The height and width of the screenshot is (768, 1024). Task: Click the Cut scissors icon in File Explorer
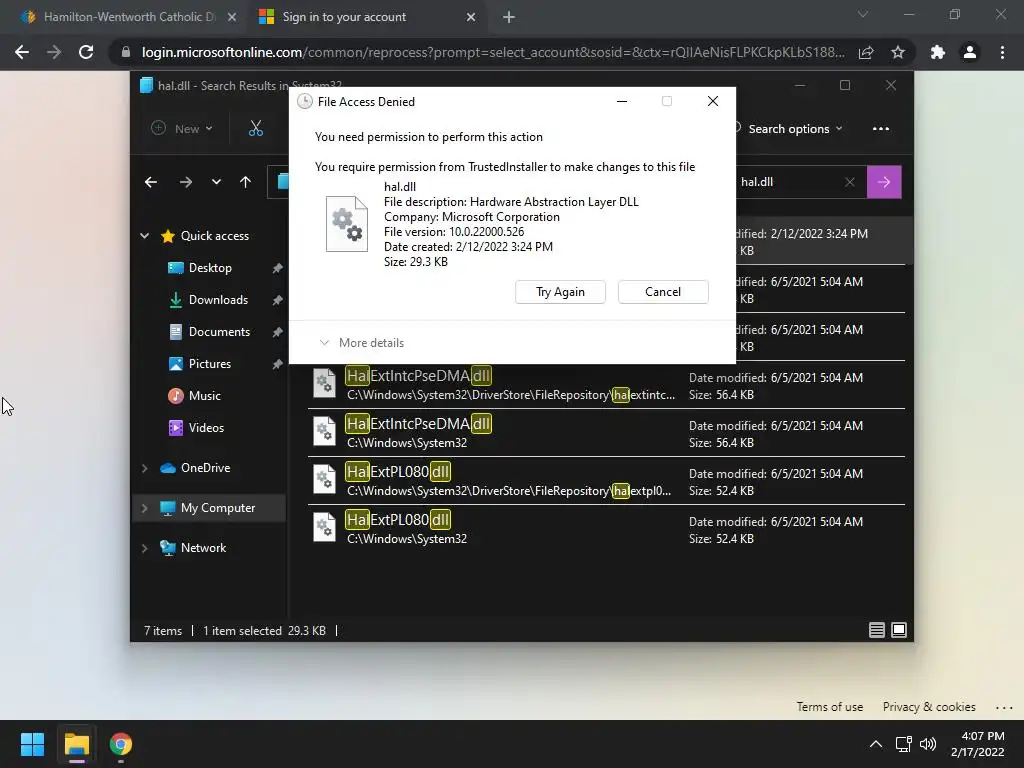click(255, 129)
